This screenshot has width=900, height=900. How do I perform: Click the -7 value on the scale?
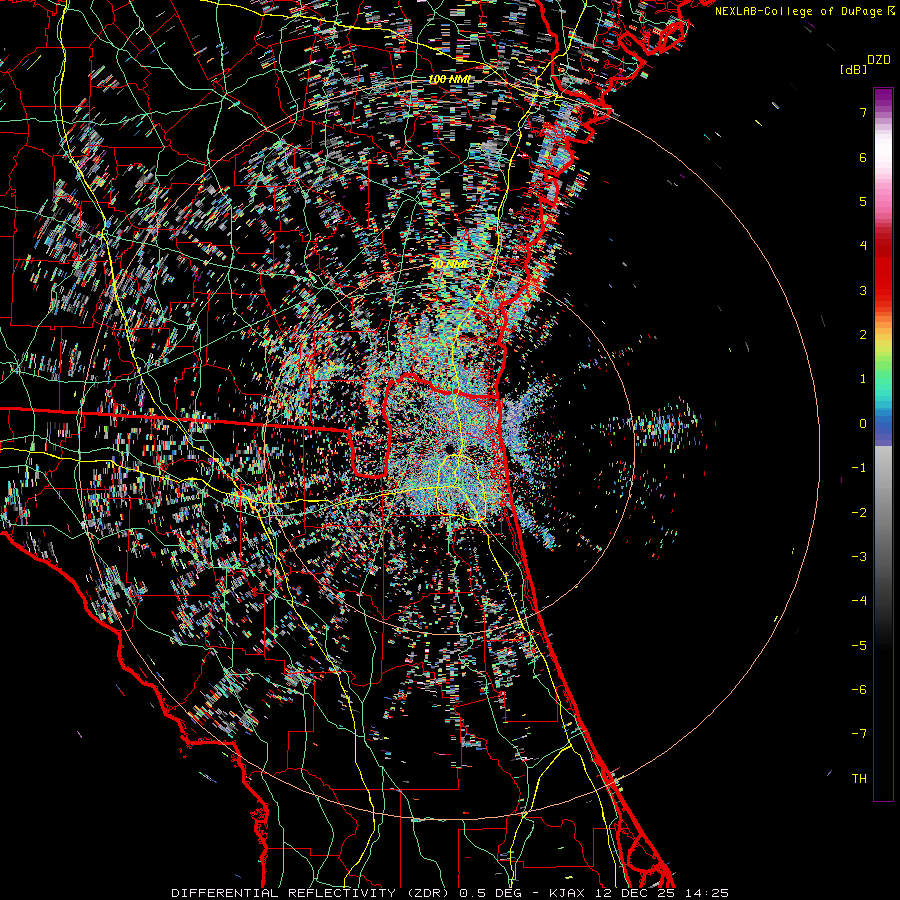tap(859, 734)
